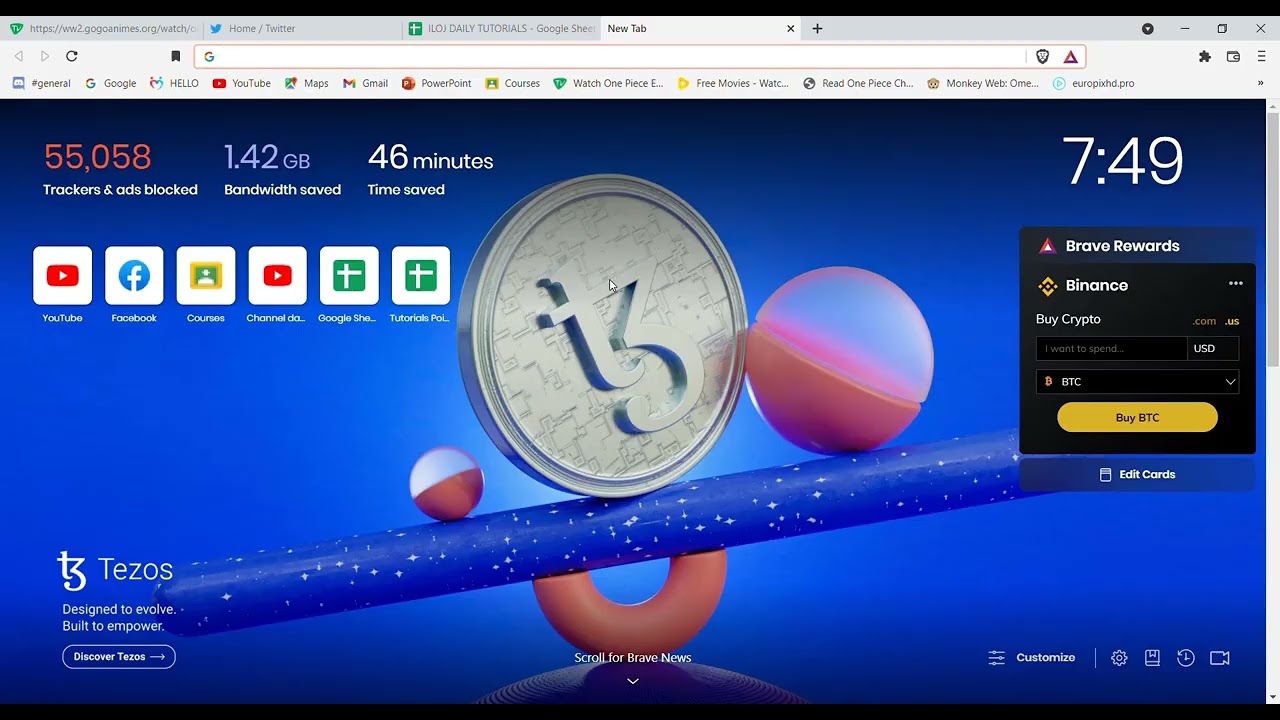The height and width of the screenshot is (720, 1280).
Task: Open the YouTube top site tile
Action: click(x=62, y=275)
